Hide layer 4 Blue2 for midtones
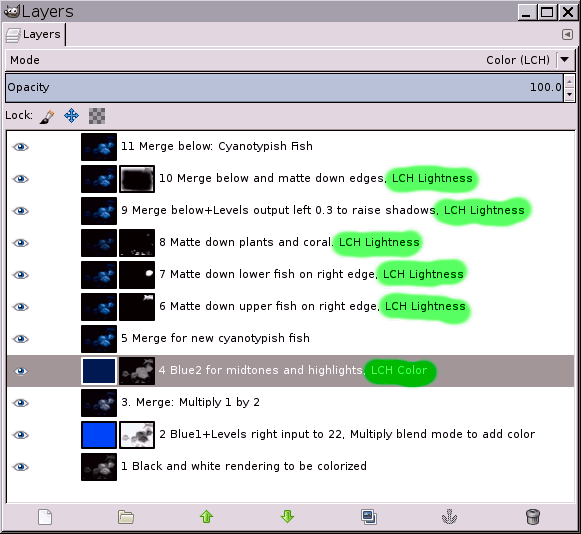581x534 pixels. click(x=21, y=371)
